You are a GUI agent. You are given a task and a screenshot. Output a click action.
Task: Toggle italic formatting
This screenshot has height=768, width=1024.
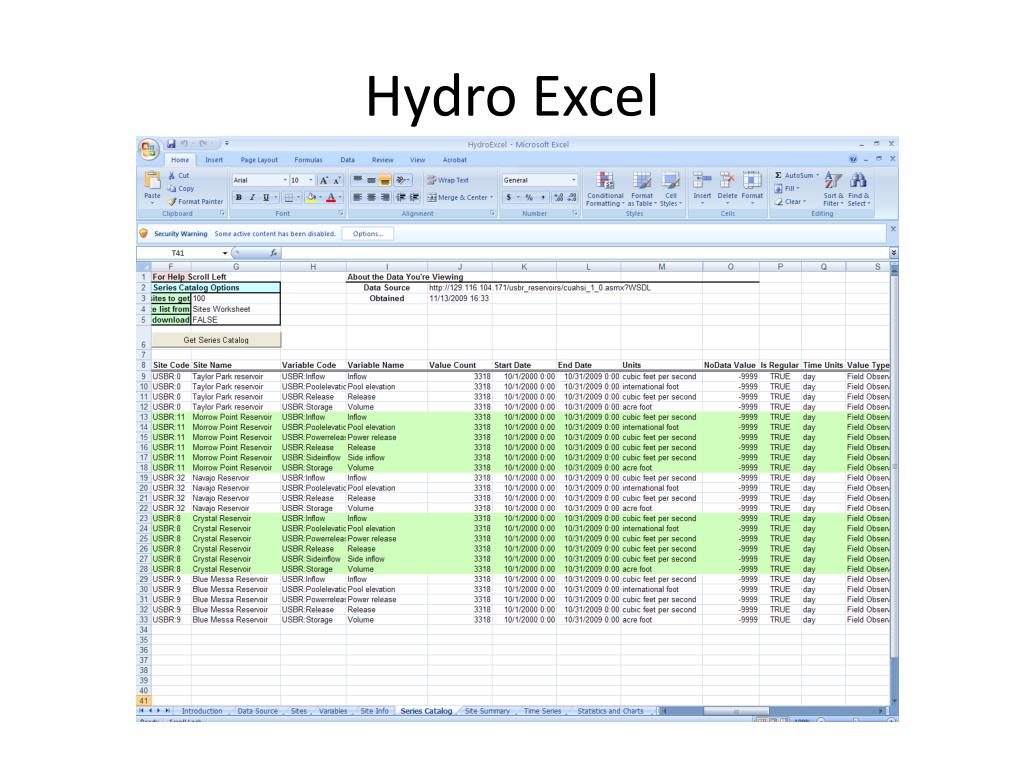tap(252, 197)
